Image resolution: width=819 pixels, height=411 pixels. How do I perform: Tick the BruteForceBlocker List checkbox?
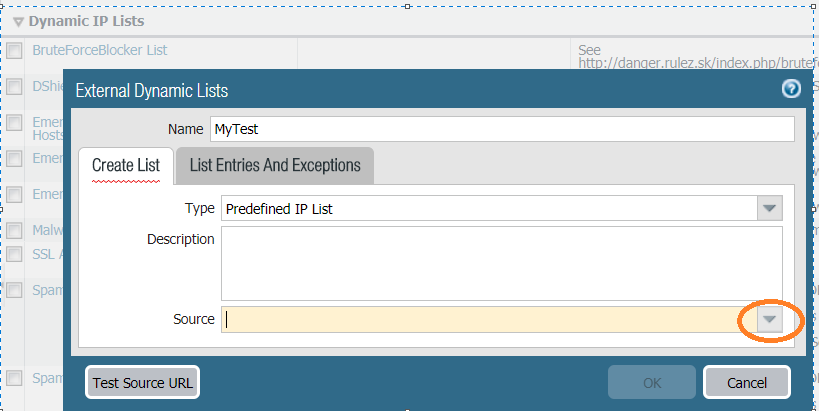[x=15, y=51]
